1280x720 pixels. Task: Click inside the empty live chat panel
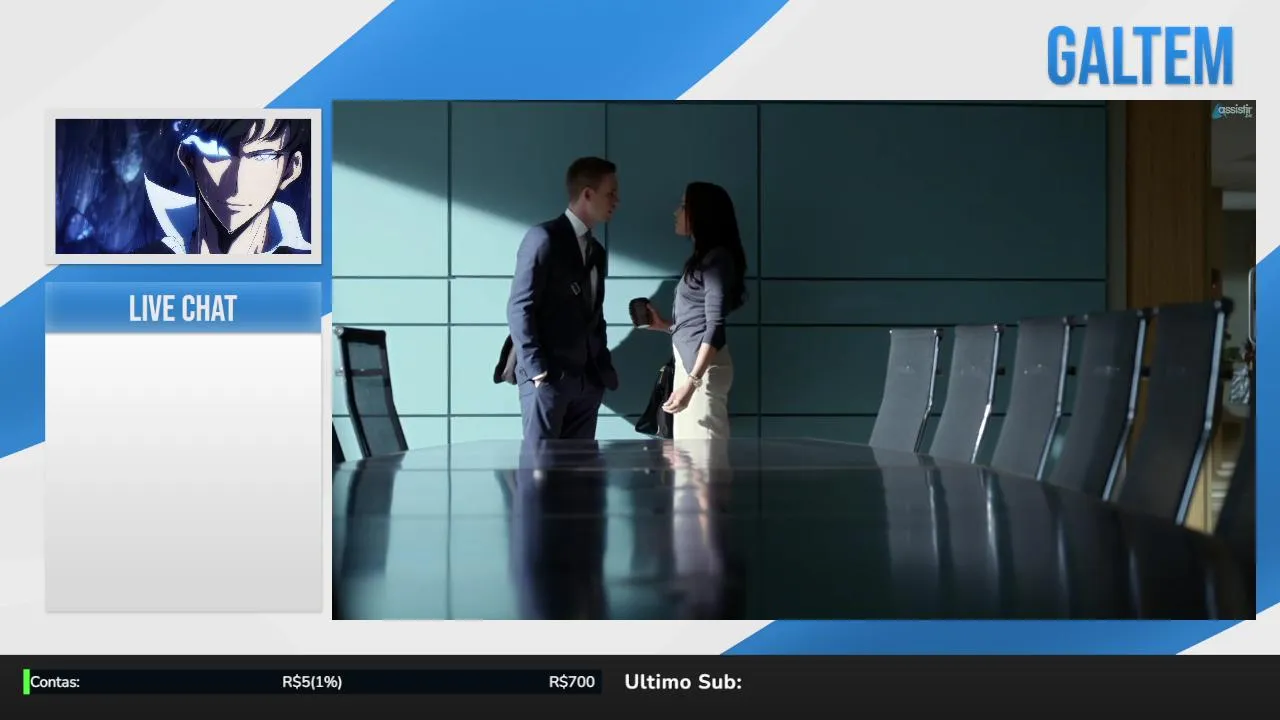click(183, 471)
